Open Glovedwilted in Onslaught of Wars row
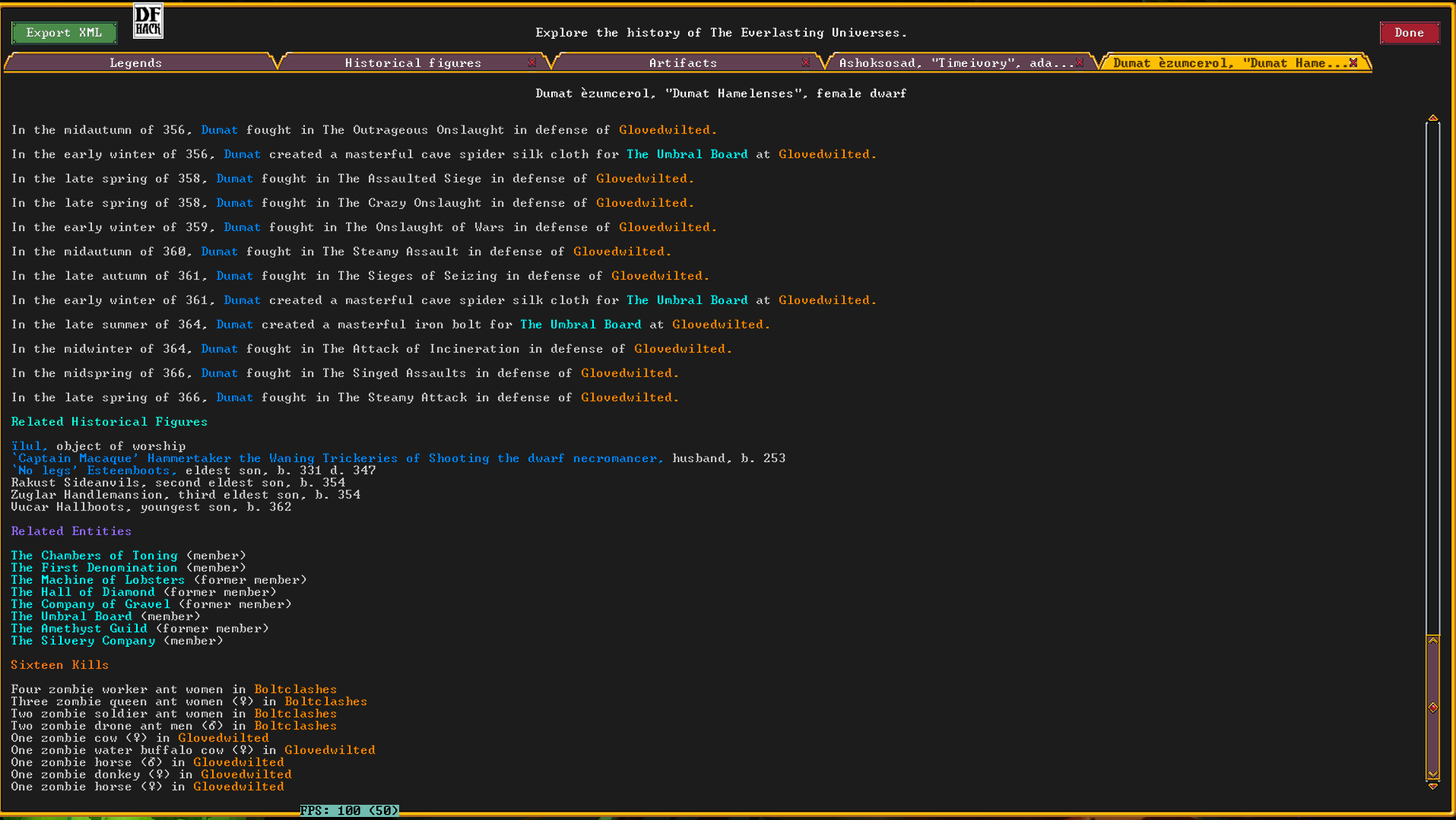 pos(668,227)
